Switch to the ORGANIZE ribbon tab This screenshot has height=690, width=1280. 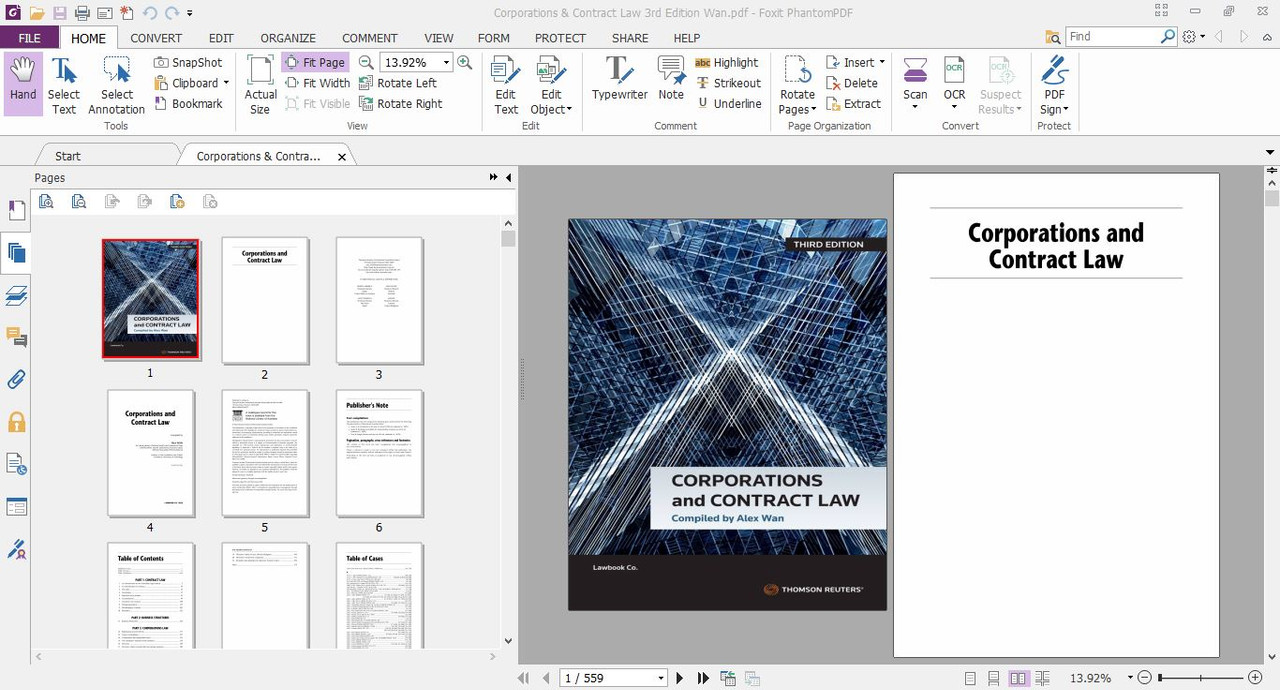(288, 38)
